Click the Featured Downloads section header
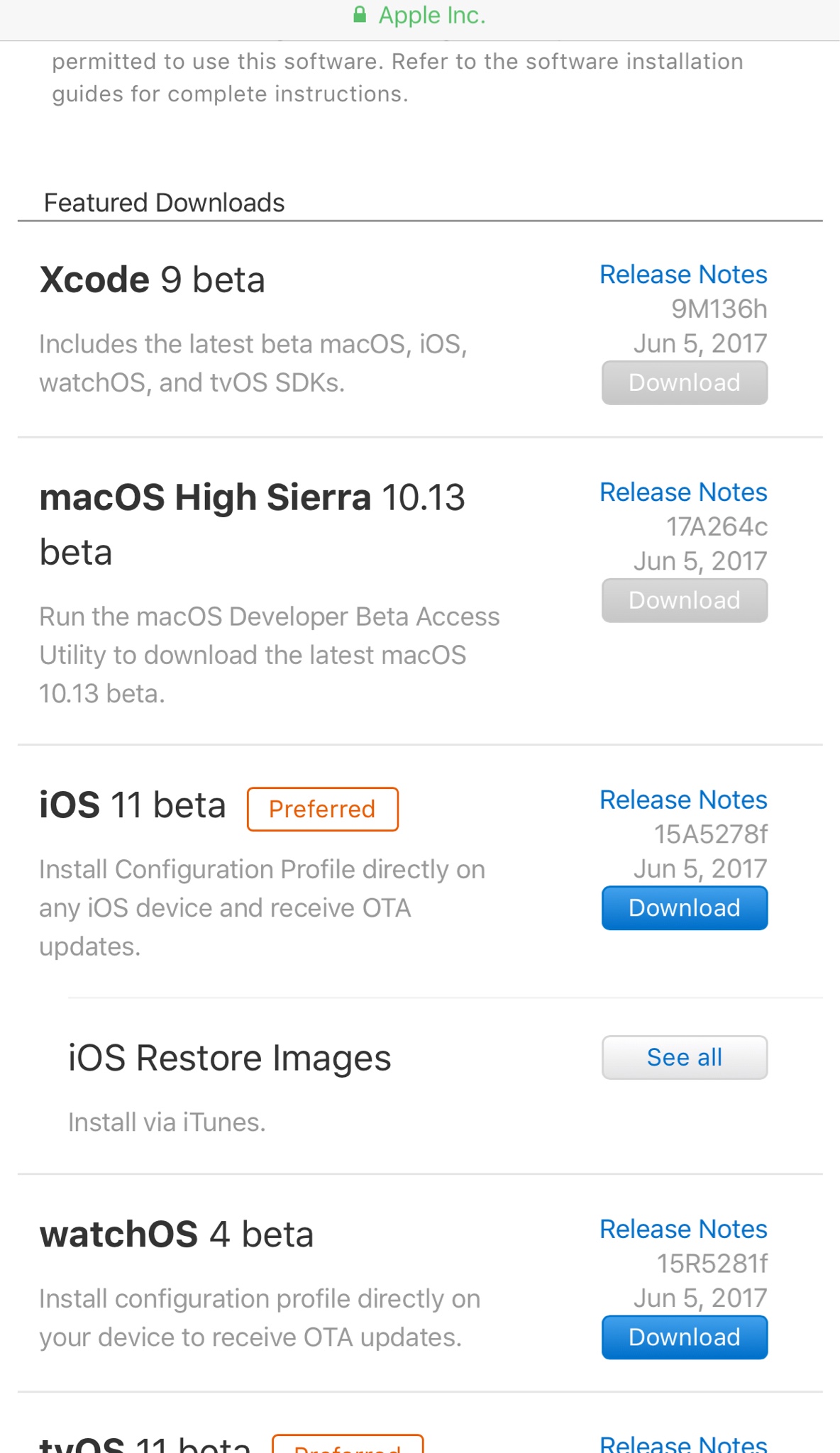This screenshot has height=1453, width=840. [164, 203]
